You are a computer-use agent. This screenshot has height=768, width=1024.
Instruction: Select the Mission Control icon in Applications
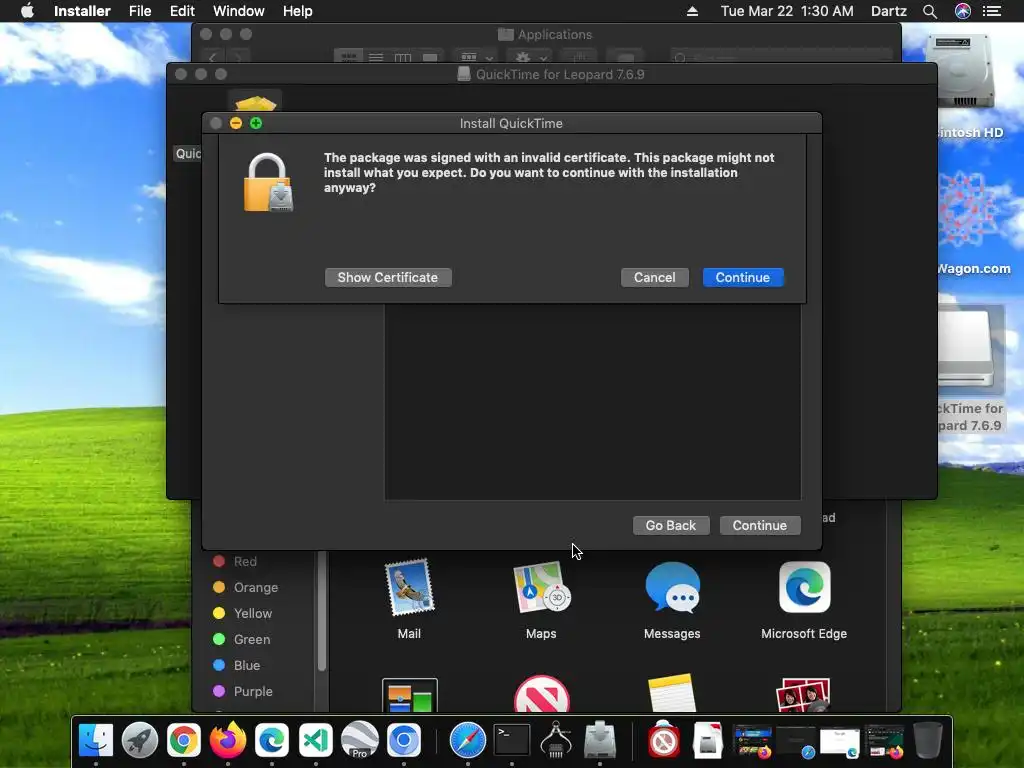coord(409,696)
